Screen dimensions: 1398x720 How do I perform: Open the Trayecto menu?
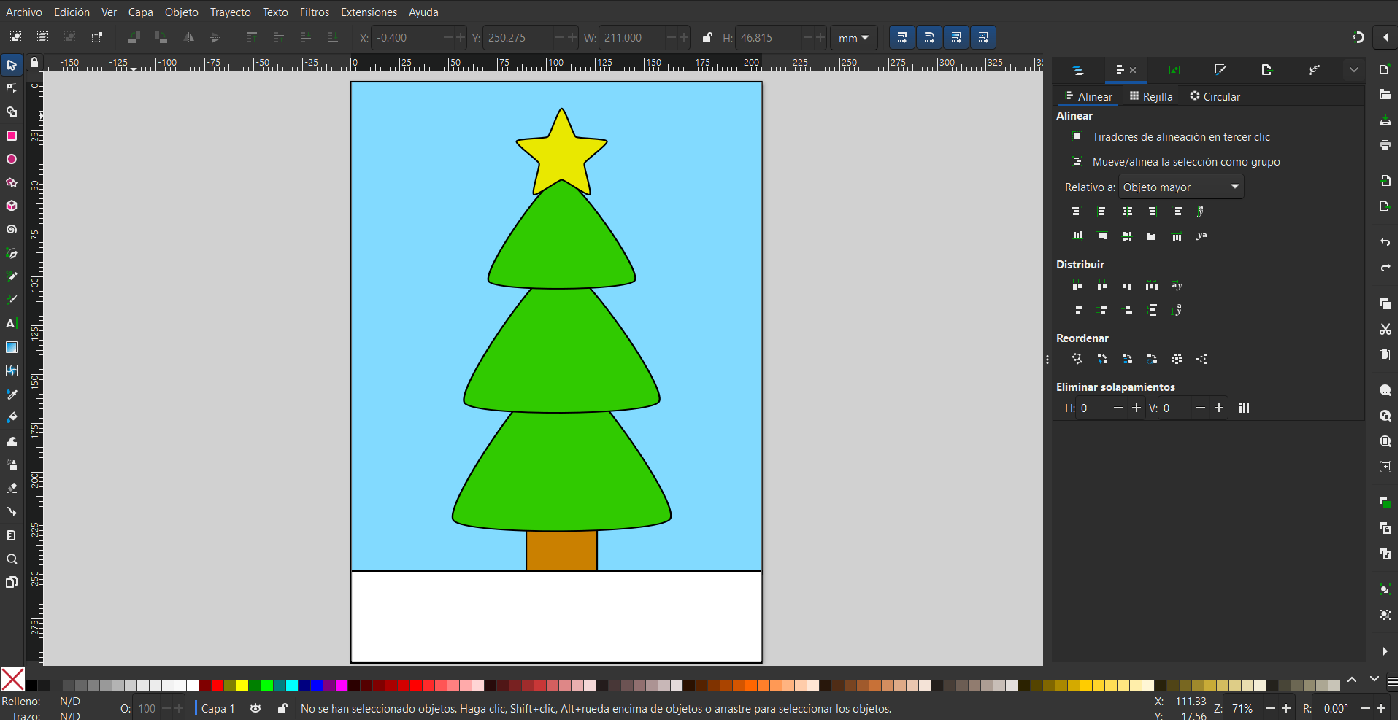coord(230,12)
